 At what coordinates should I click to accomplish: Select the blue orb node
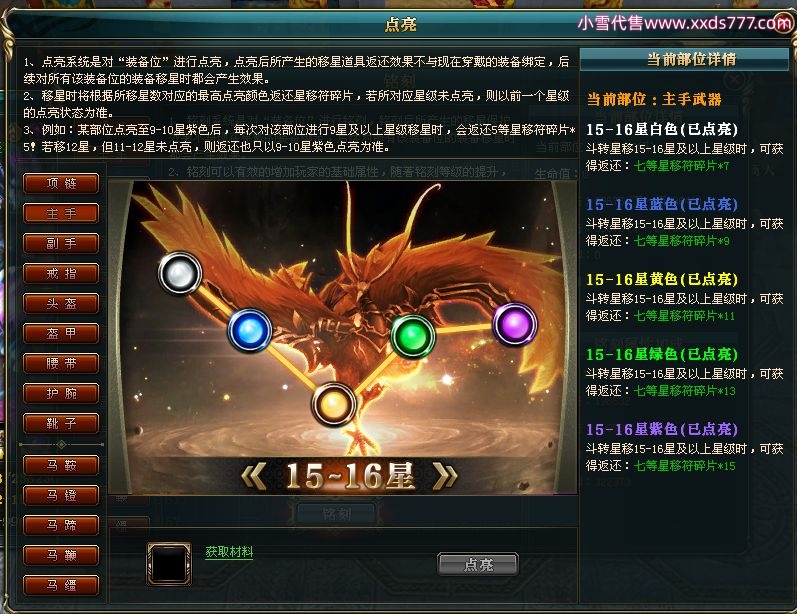pyautogui.click(x=249, y=330)
